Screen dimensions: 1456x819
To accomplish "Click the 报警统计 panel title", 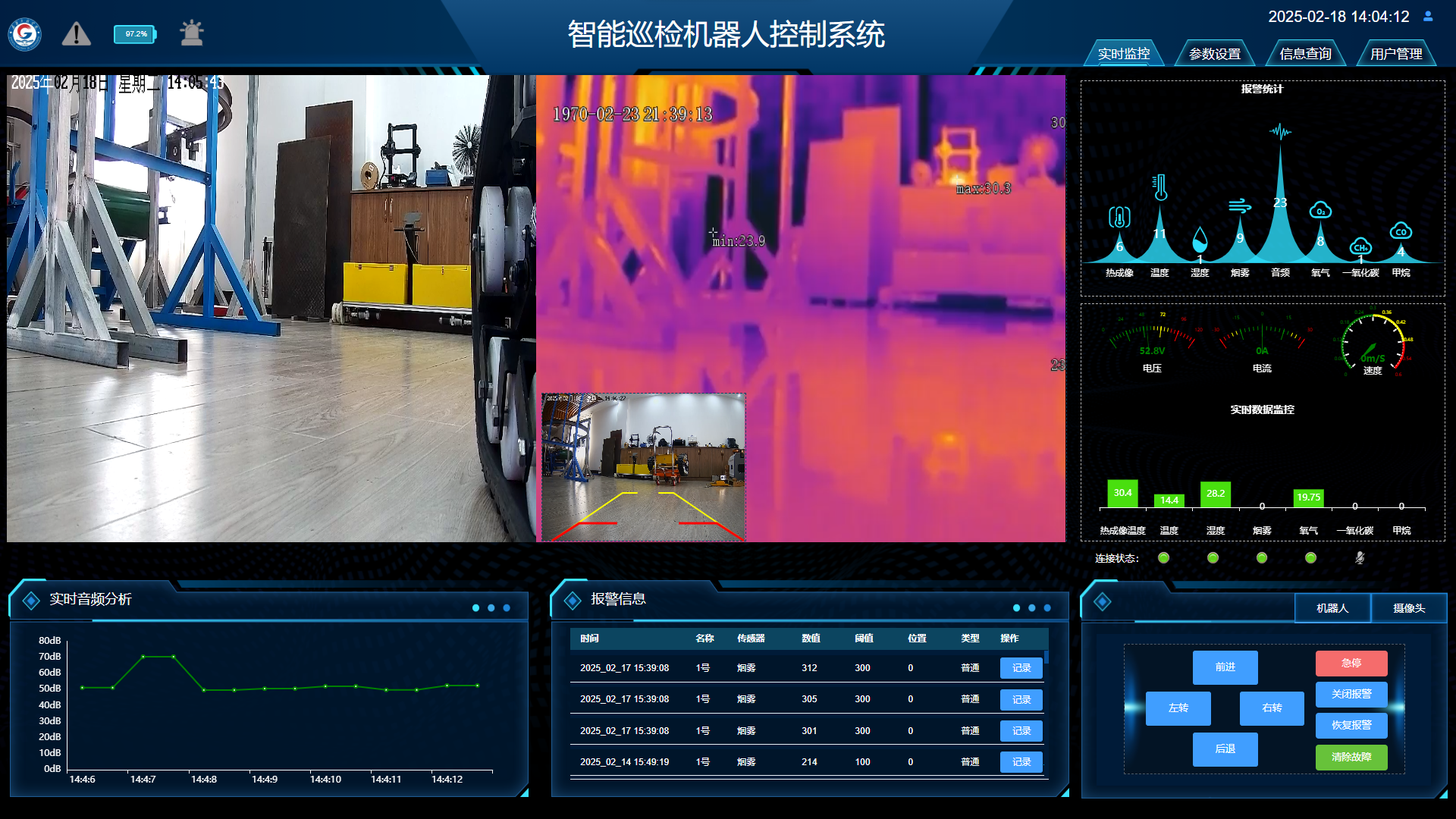I will (x=1262, y=89).
